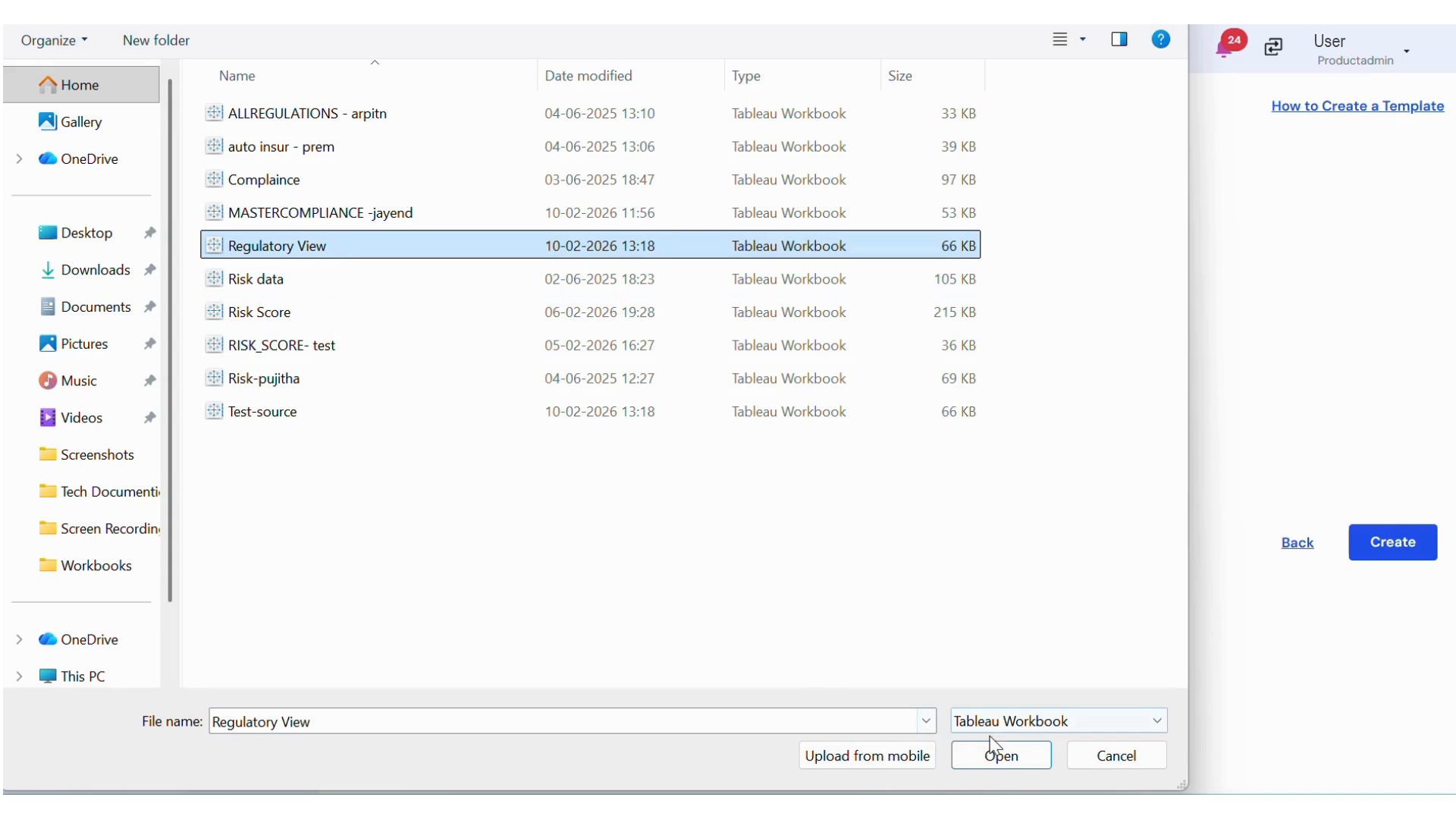Image resolution: width=1456 pixels, height=819 pixels.
Task: Click the Risk Score workbook file icon
Action: tap(215, 312)
